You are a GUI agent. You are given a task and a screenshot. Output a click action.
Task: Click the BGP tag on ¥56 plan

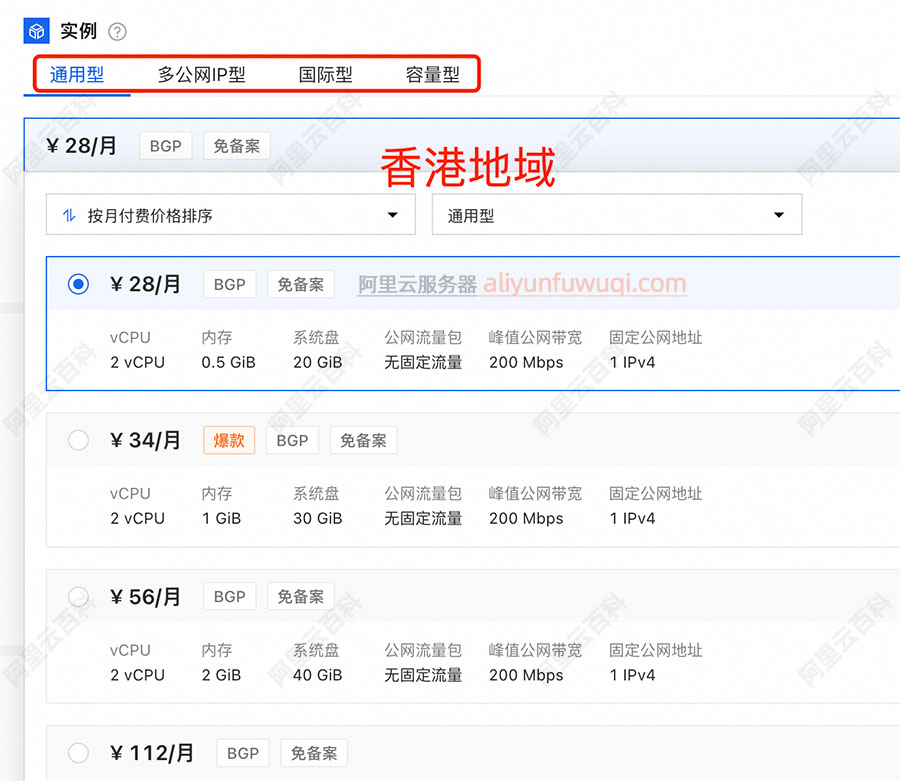229,596
